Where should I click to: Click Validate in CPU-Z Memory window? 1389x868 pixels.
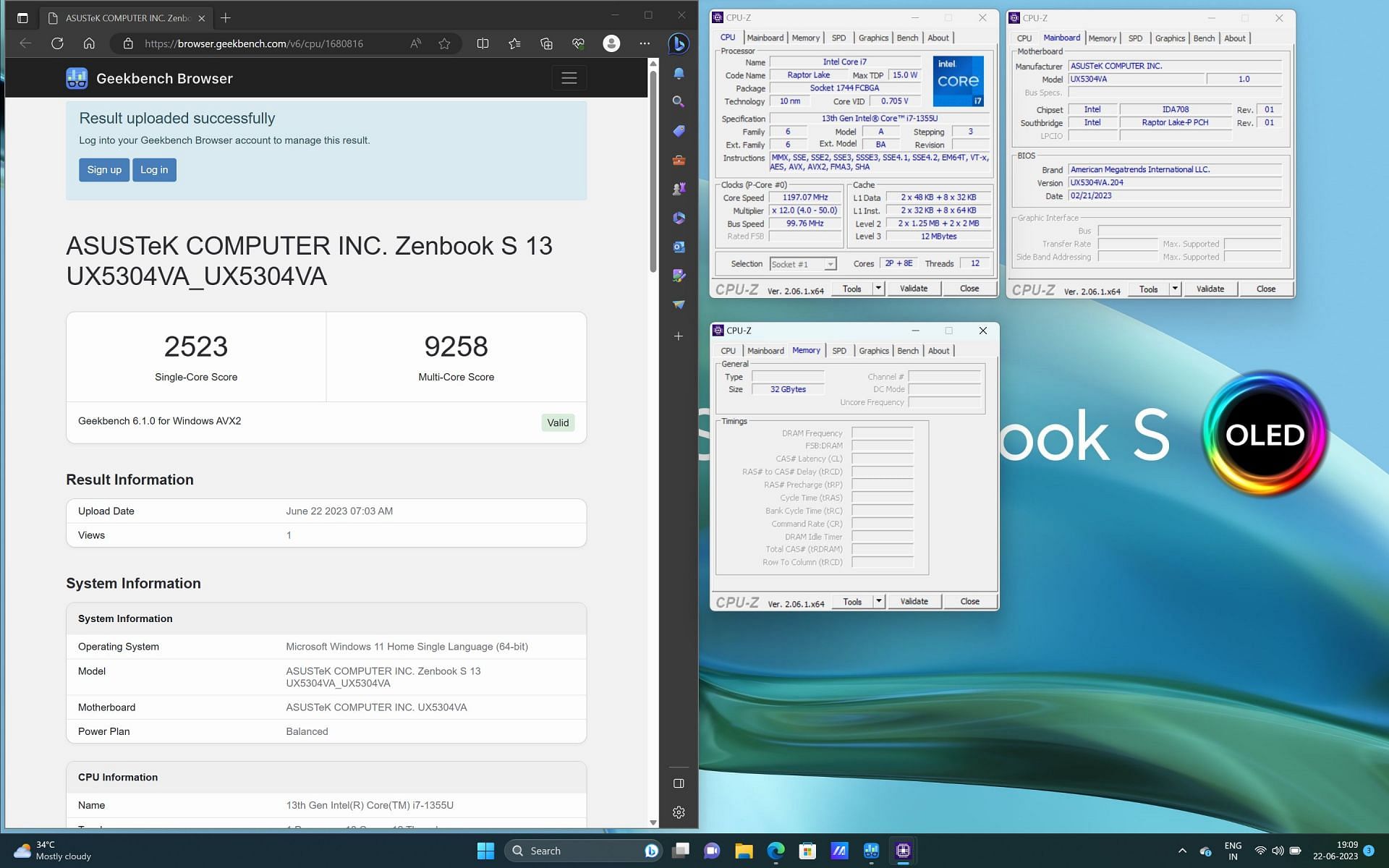[x=914, y=601]
